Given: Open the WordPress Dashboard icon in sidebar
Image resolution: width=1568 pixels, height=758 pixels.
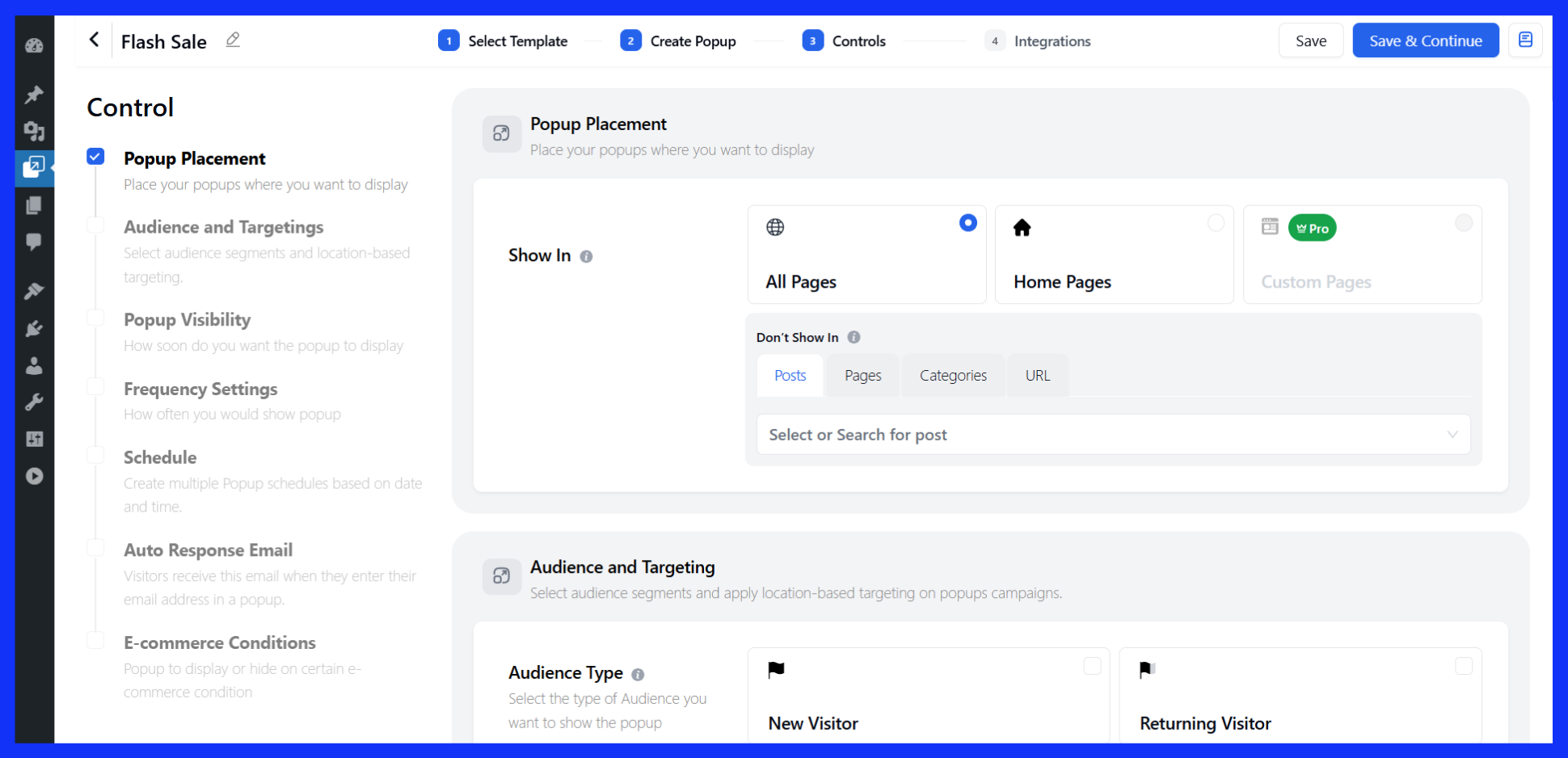Looking at the screenshot, I should pos(34,46).
